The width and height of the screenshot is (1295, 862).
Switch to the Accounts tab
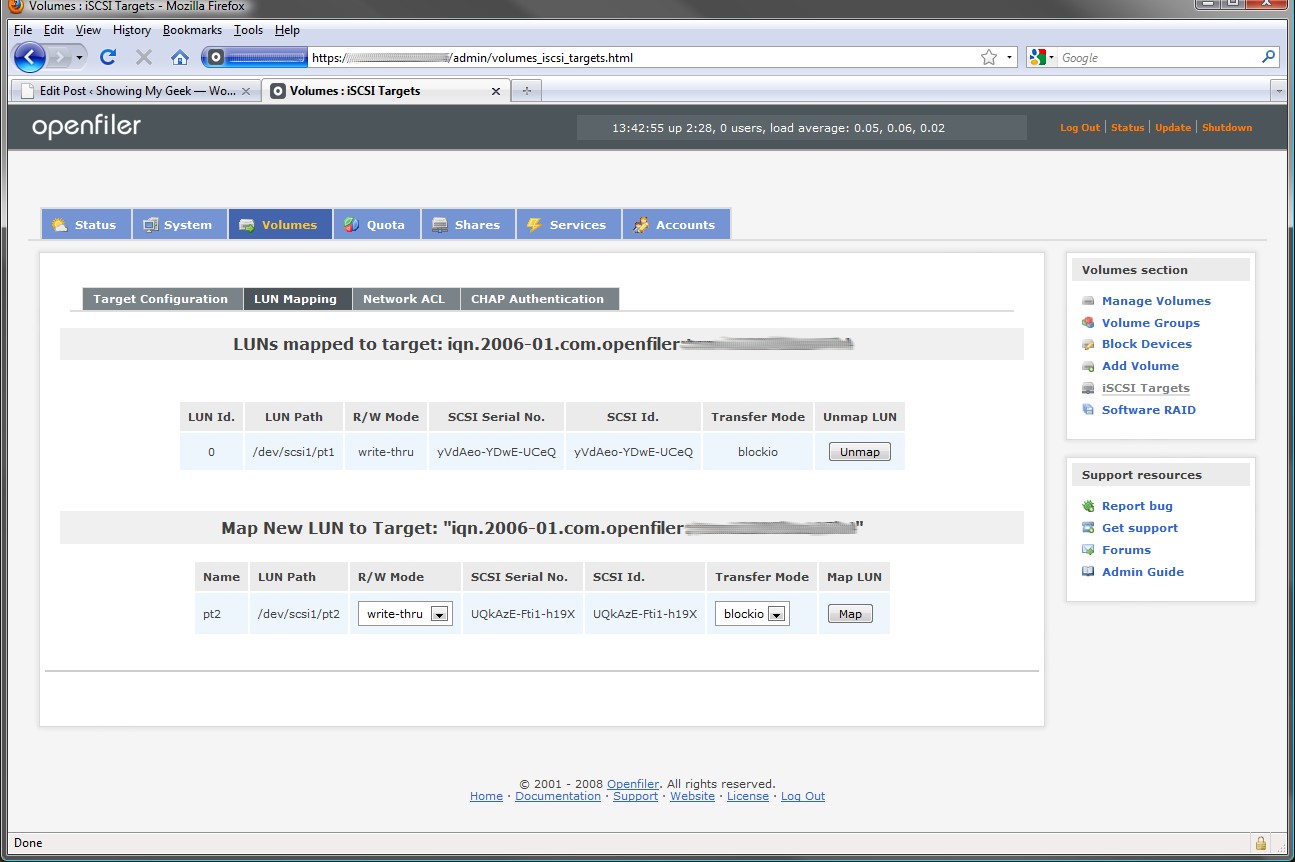click(675, 224)
